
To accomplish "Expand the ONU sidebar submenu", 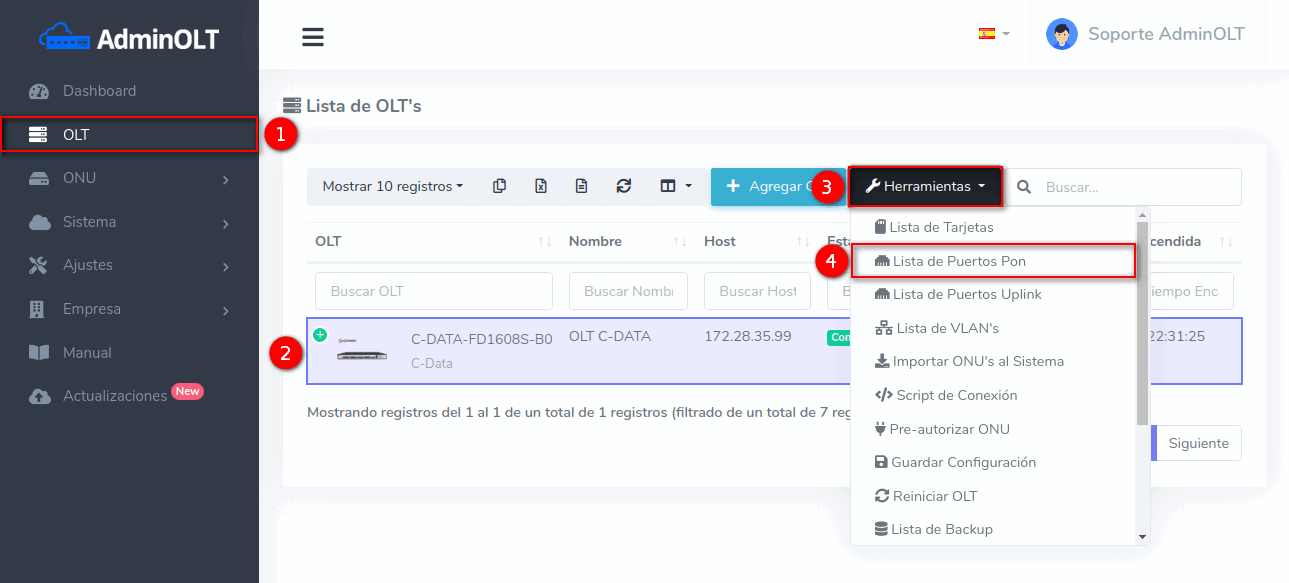I will click(x=129, y=178).
